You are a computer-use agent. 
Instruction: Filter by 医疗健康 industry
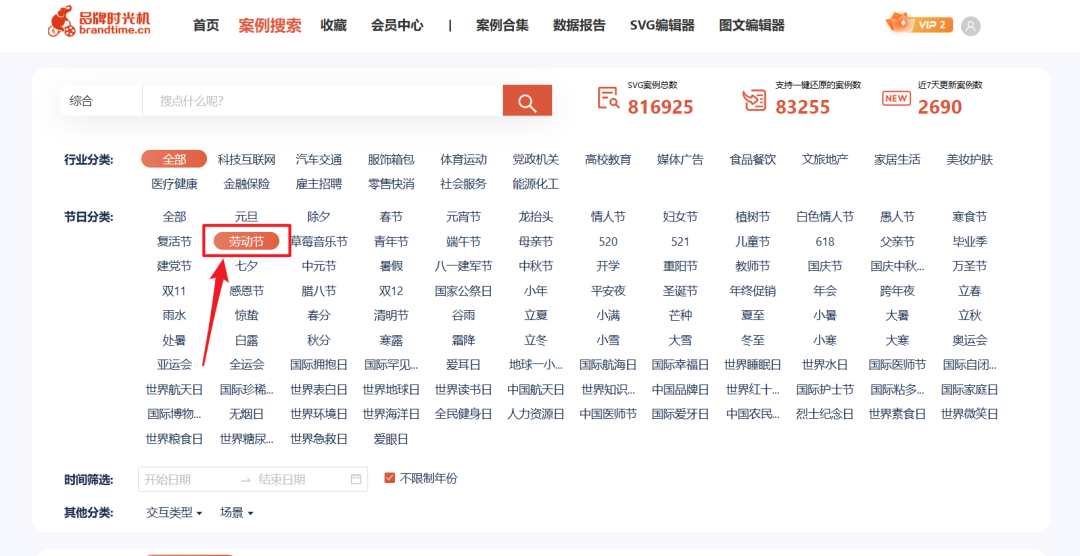tap(174, 184)
